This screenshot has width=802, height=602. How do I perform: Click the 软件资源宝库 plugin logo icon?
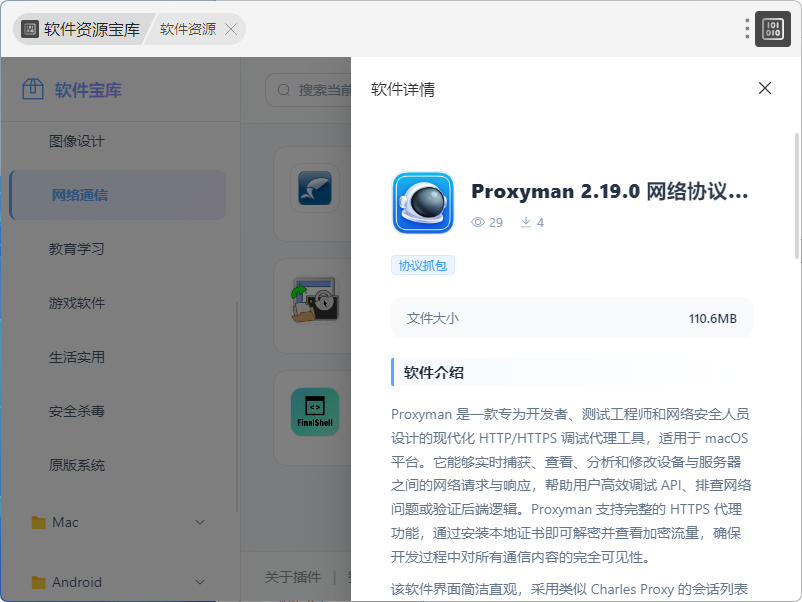click(x=30, y=29)
